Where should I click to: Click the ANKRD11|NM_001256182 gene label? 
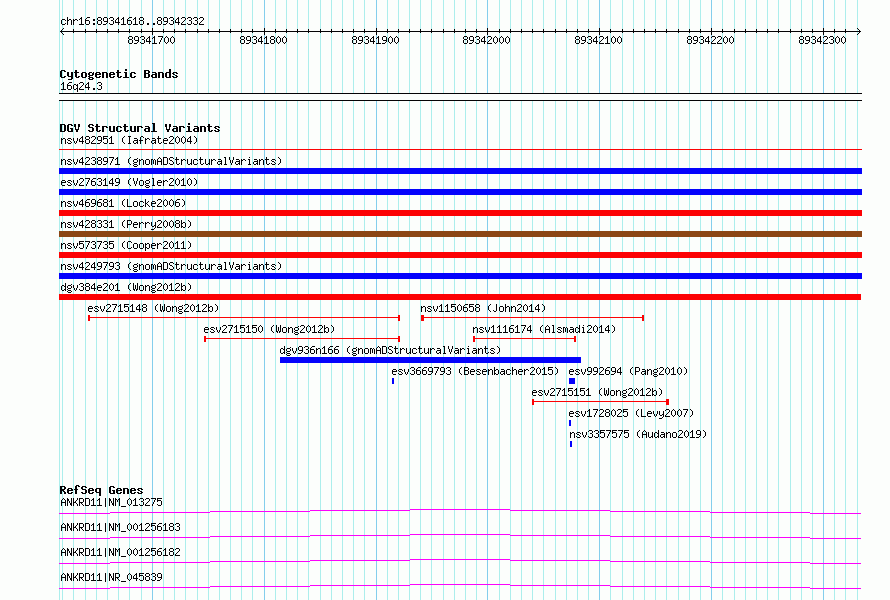120,552
